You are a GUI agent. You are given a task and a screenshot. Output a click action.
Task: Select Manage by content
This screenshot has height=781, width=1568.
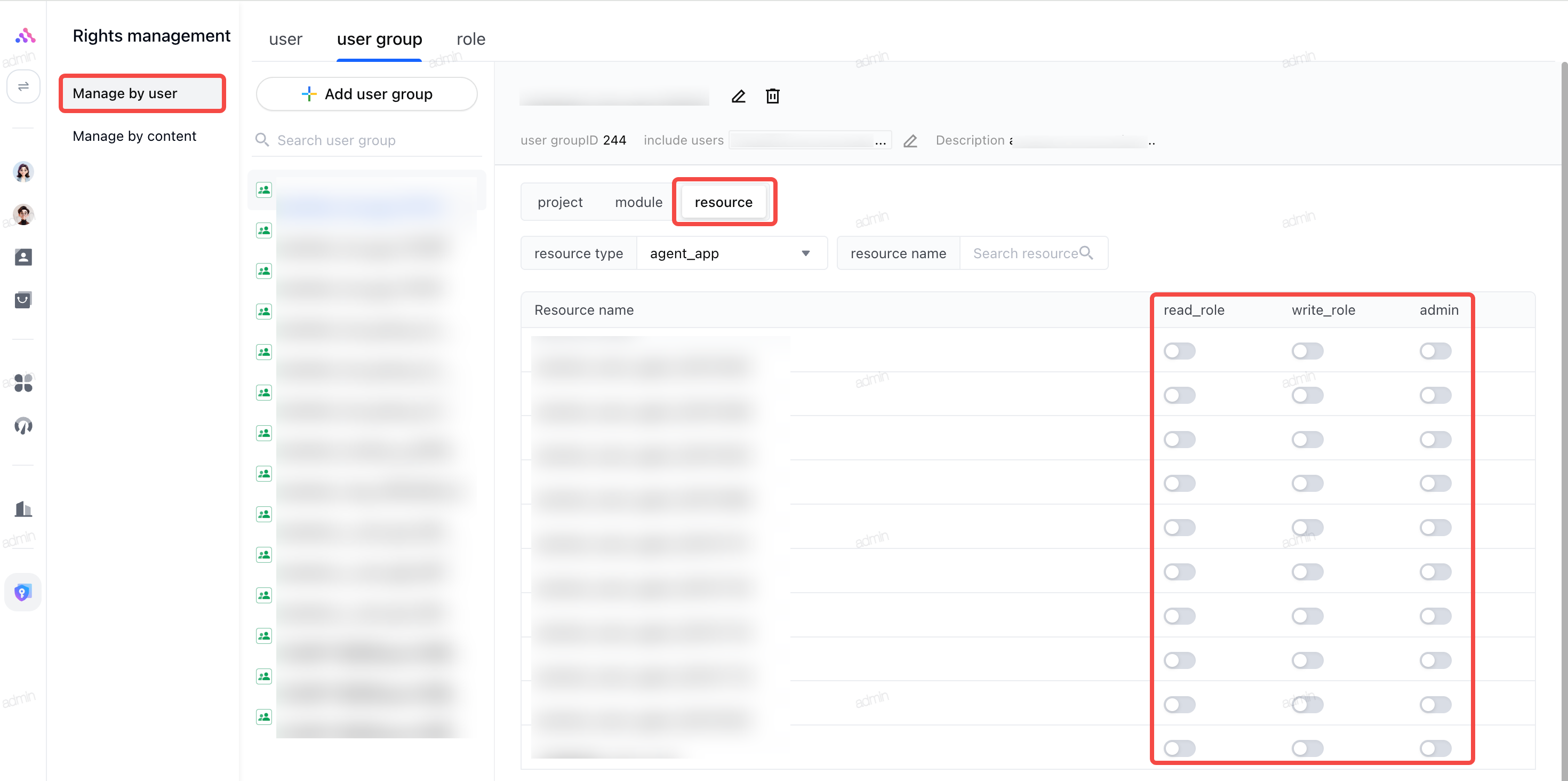click(x=134, y=137)
